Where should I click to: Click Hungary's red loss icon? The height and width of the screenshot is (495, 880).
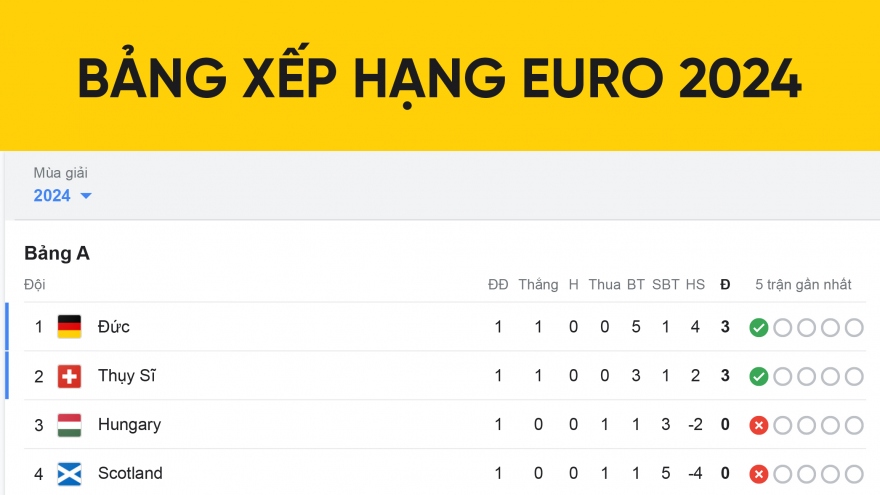coord(759,425)
